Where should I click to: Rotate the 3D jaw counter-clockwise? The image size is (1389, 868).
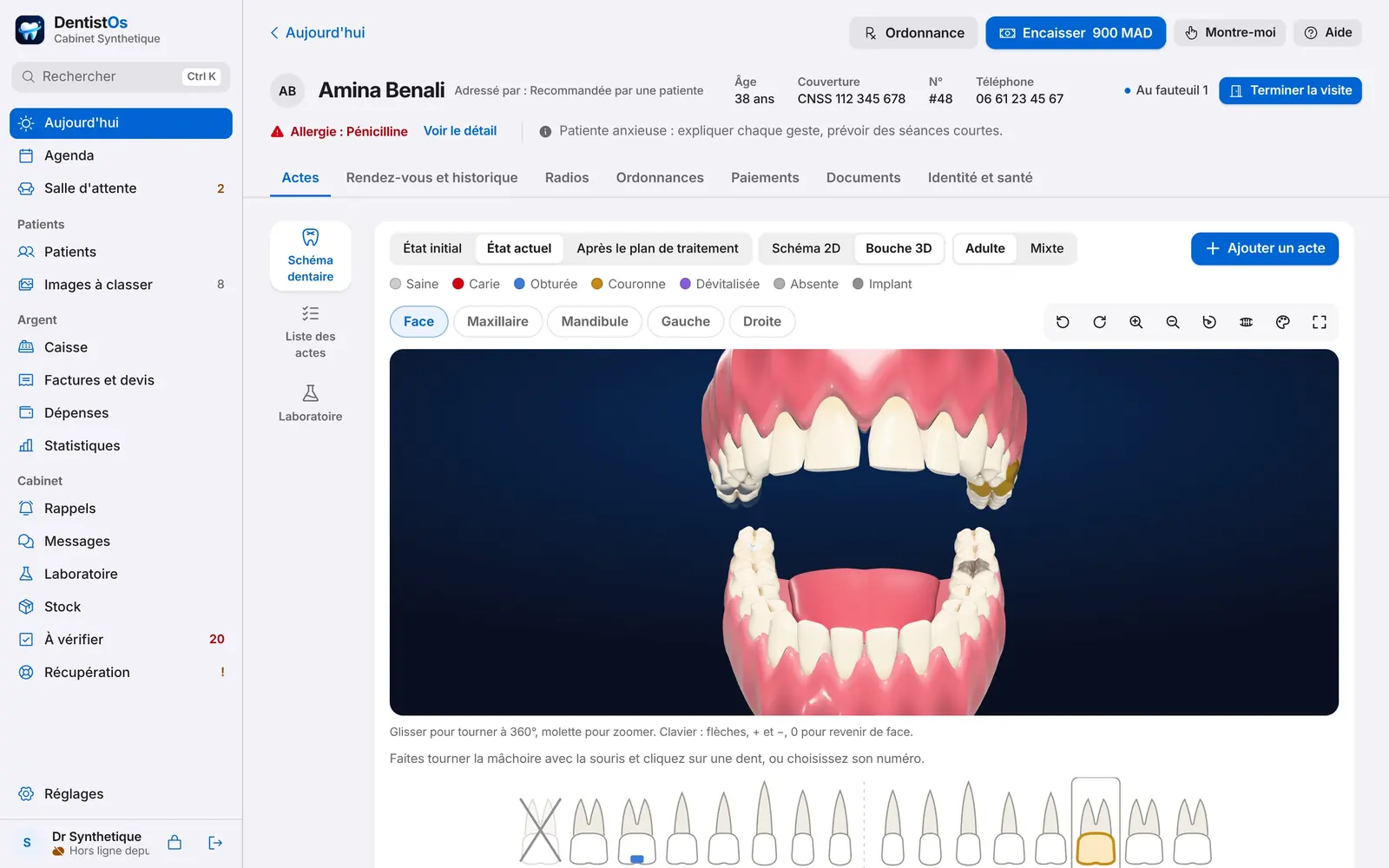click(1063, 322)
